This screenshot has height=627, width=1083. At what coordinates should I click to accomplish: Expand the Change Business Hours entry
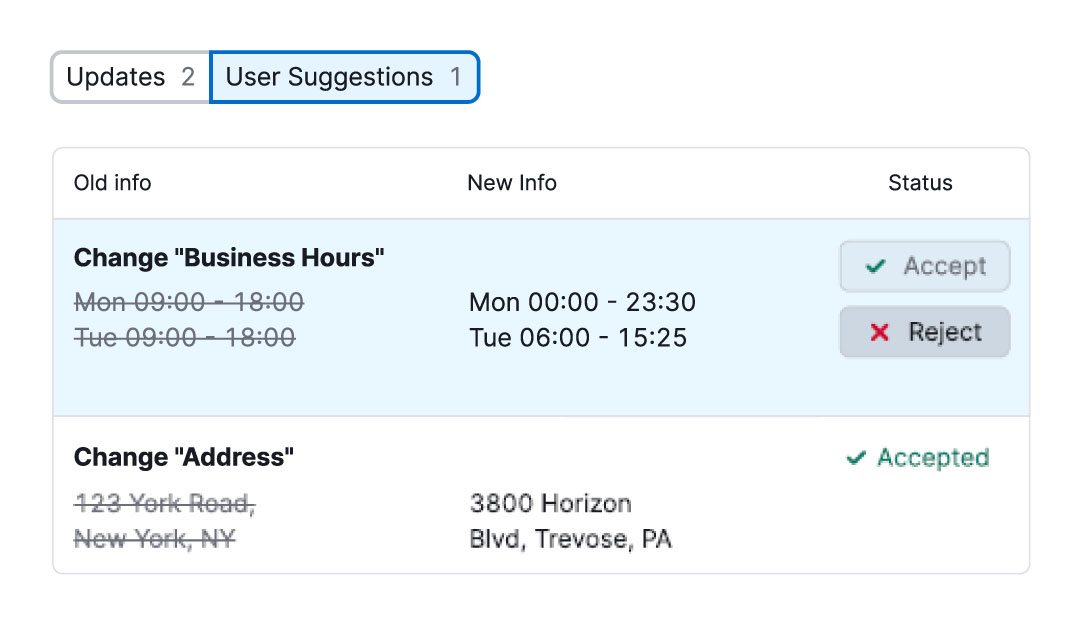[x=228, y=257]
